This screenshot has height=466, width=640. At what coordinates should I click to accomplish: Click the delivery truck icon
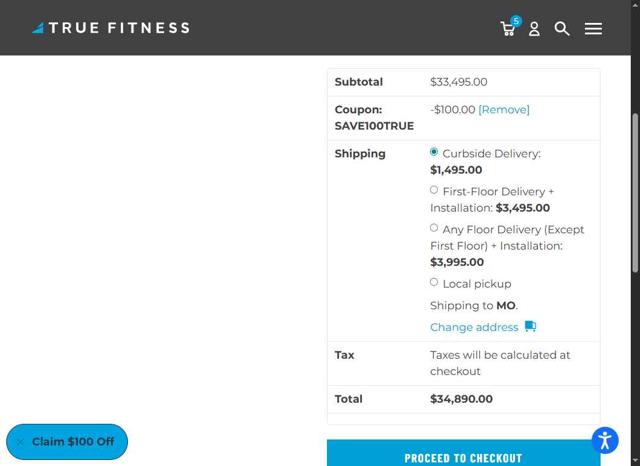(530, 326)
